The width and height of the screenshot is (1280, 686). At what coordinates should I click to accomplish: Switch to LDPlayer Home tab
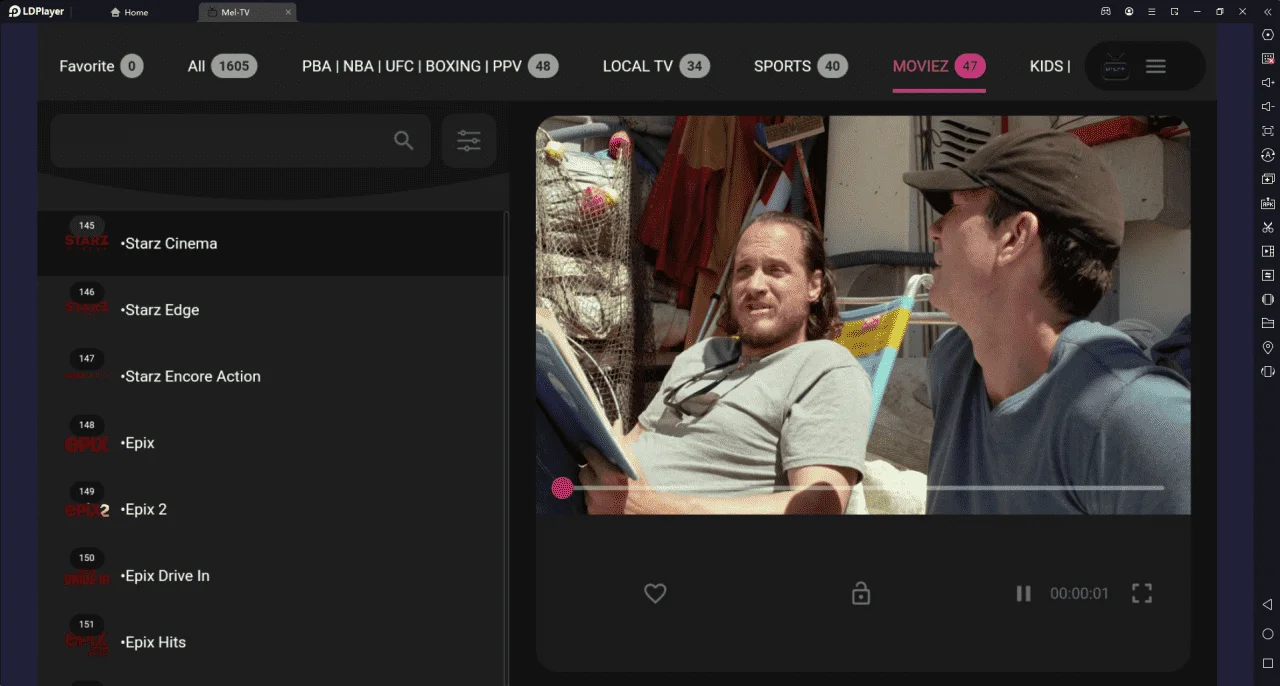pos(129,12)
